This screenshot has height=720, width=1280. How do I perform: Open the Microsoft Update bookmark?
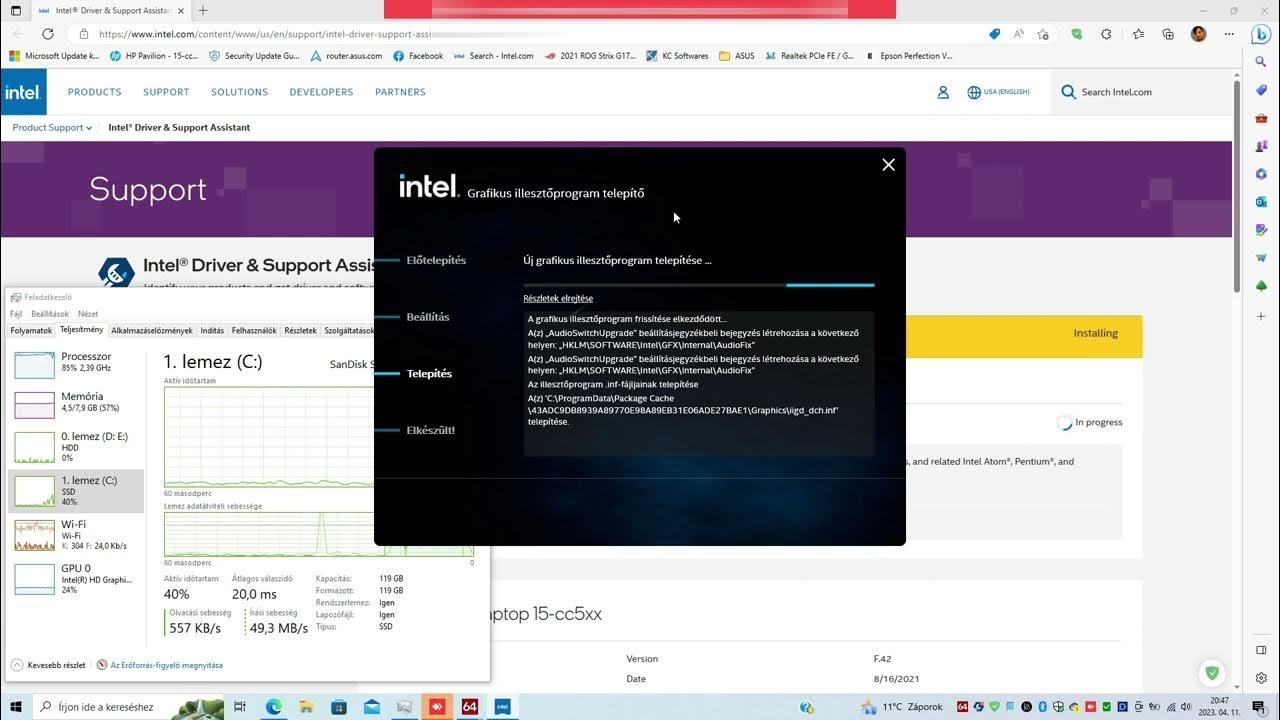[55, 56]
